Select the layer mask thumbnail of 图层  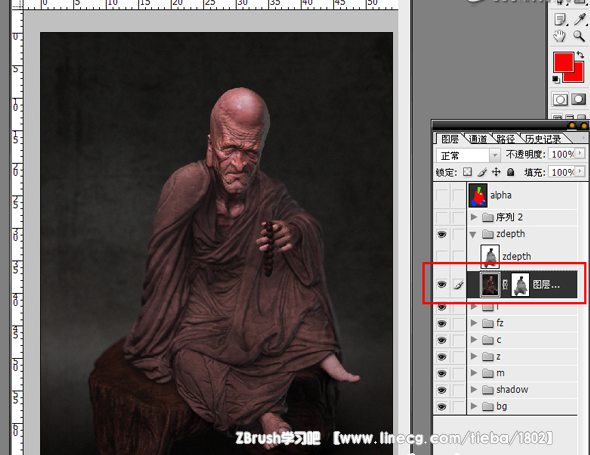520,285
